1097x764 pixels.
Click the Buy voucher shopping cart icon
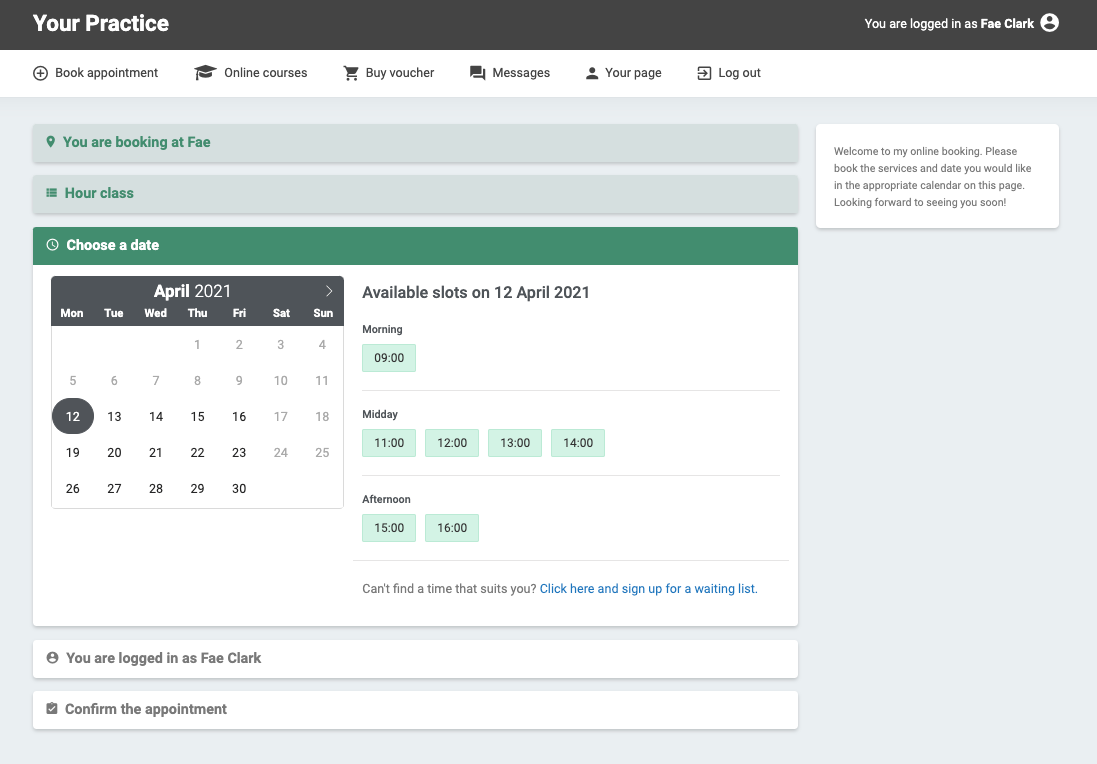coord(350,72)
